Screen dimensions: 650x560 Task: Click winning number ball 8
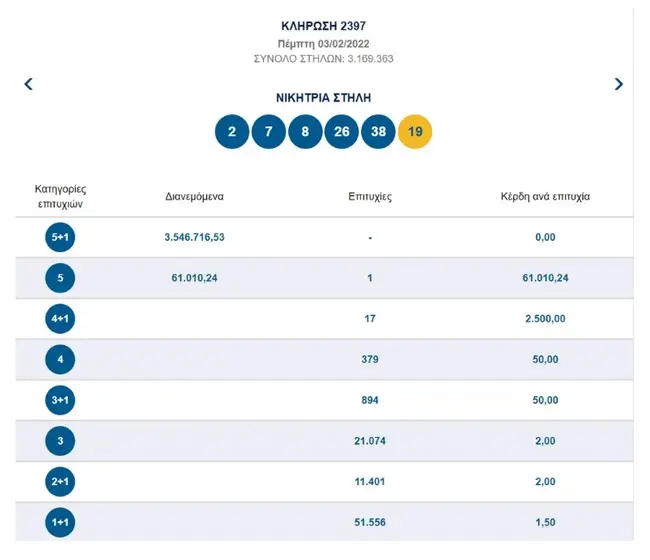305,132
